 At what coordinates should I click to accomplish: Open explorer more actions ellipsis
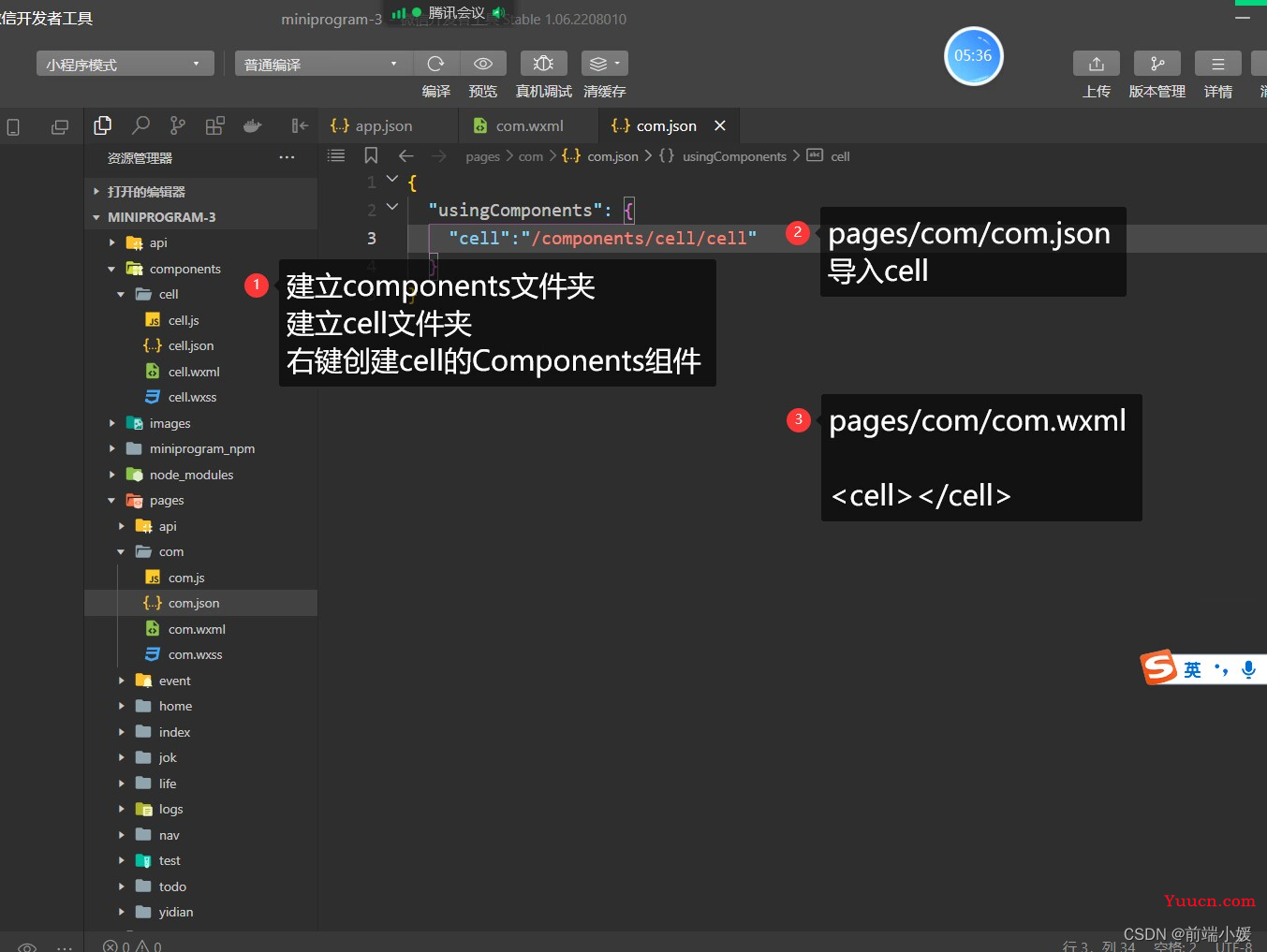click(x=287, y=157)
